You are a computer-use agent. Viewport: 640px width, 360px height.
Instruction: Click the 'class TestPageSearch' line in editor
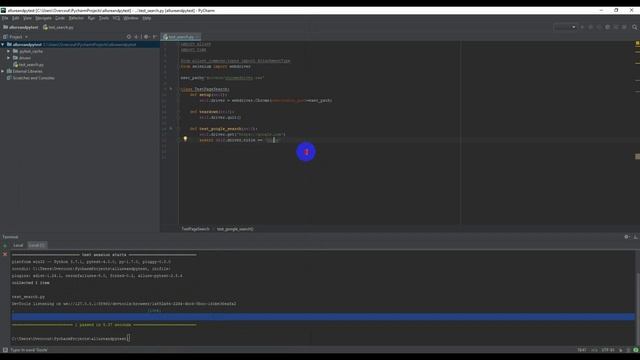point(205,89)
